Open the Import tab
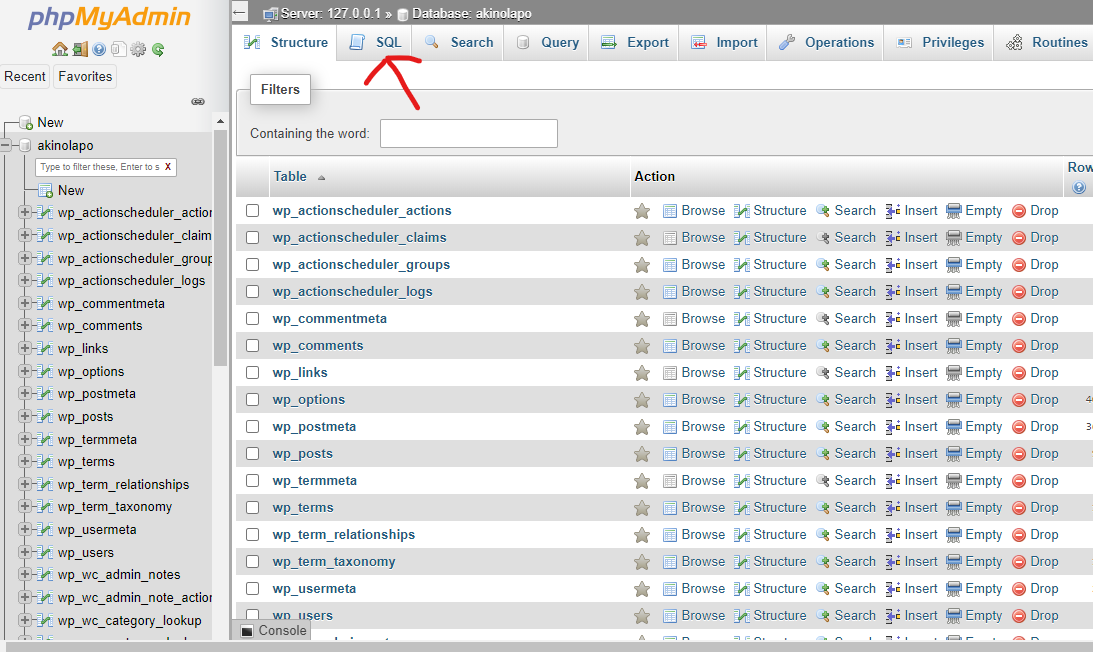This screenshot has height=652, width=1093. click(x=724, y=43)
